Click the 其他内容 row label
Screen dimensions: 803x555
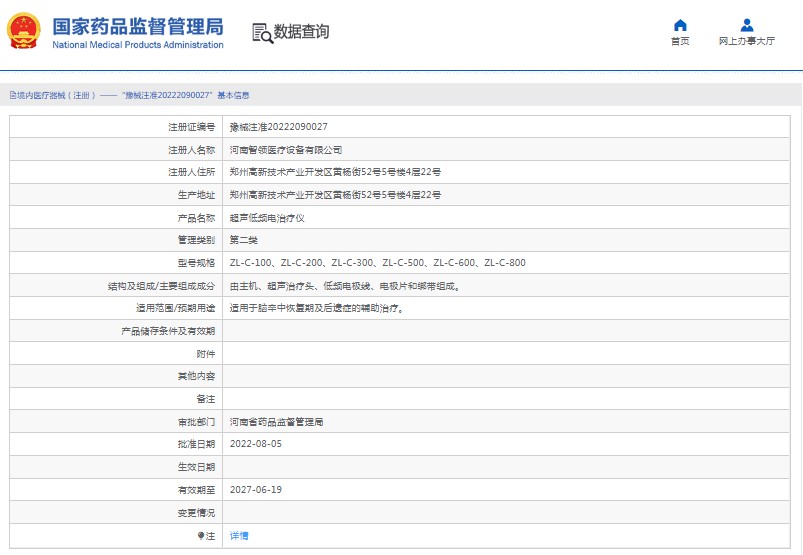196,376
